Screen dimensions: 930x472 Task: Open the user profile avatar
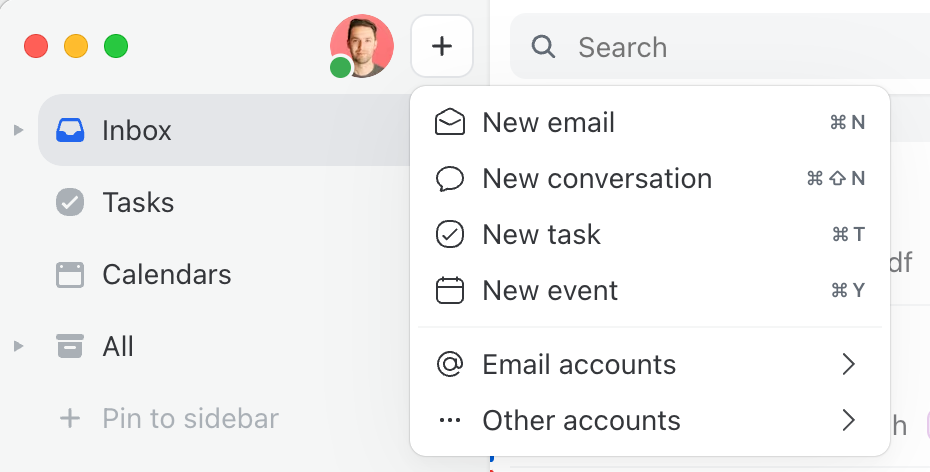click(361, 46)
